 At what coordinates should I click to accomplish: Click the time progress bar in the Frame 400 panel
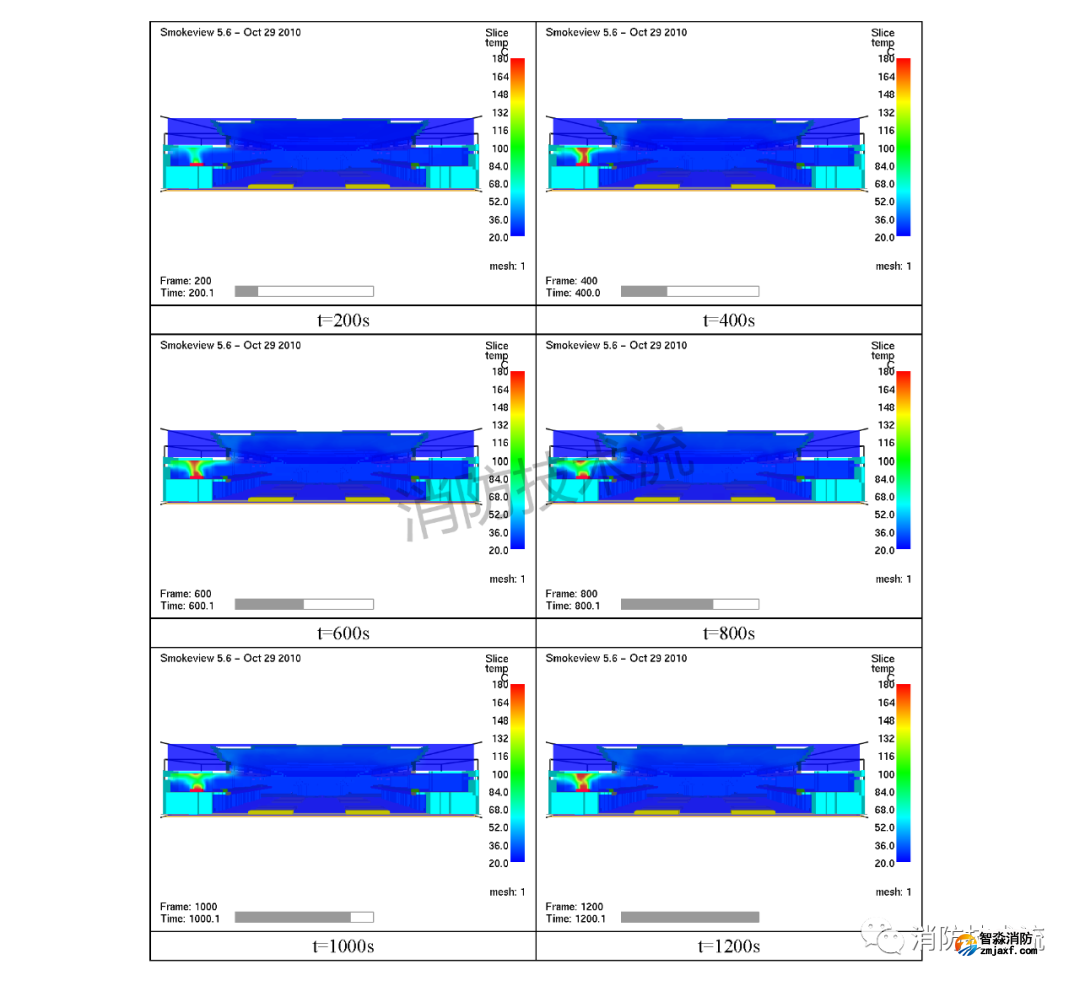click(689, 291)
